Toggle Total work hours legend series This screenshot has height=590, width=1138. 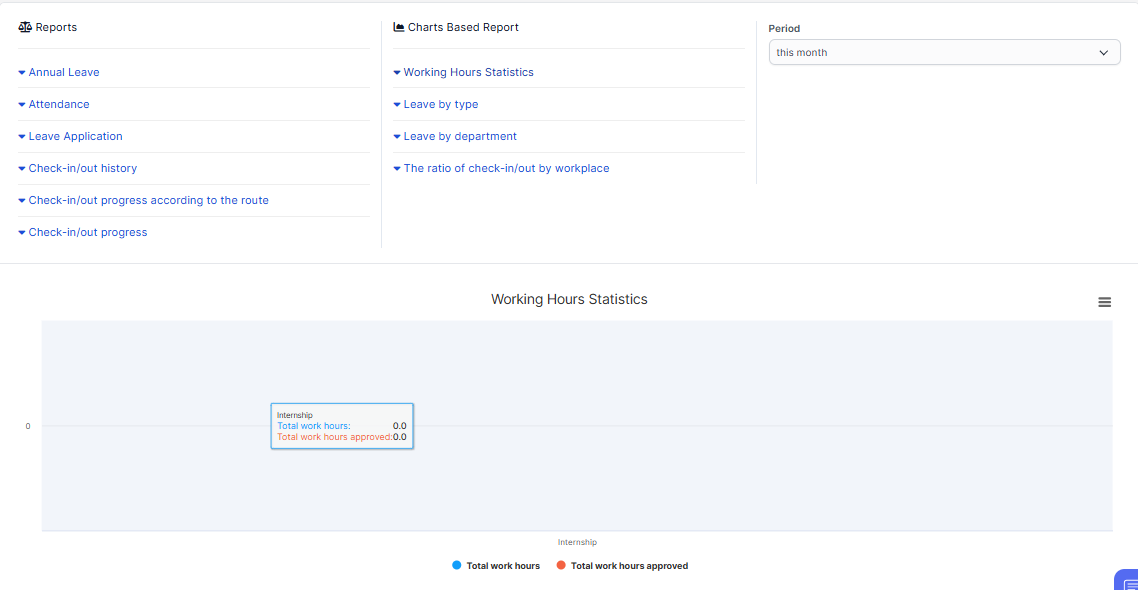[x=503, y=566]
